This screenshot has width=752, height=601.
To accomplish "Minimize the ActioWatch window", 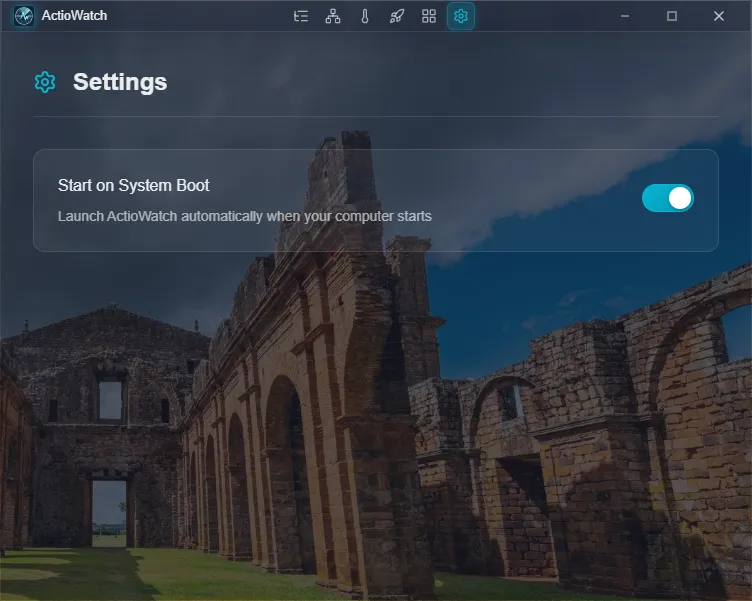I will (624, 16).
